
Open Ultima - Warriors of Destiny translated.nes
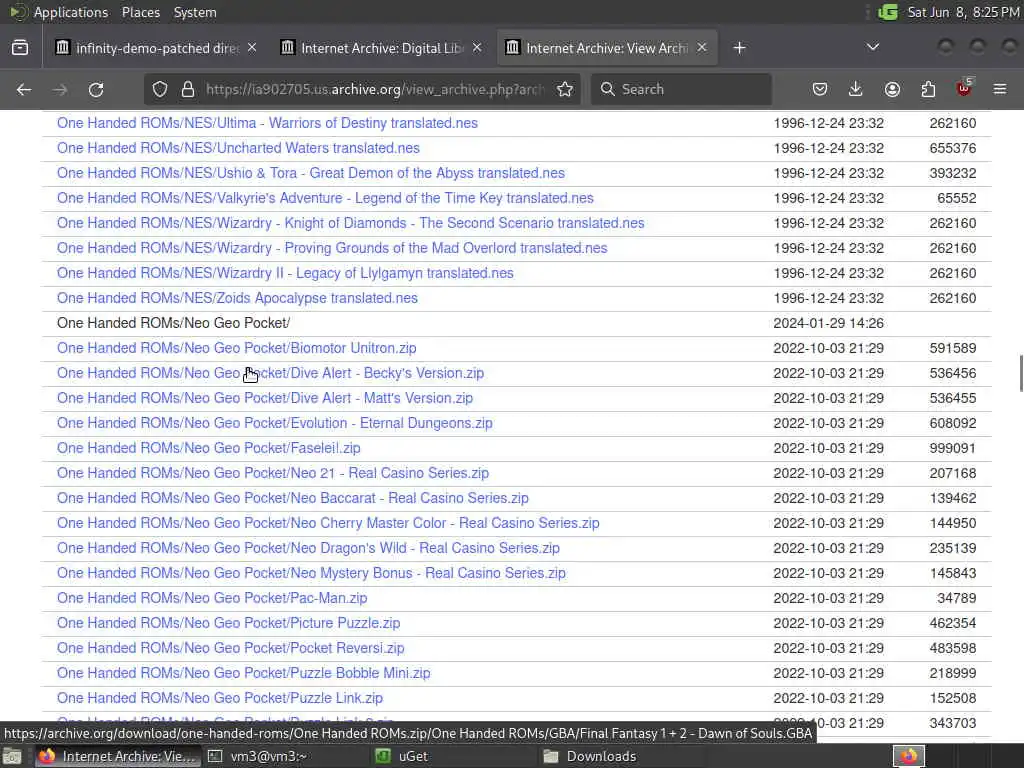click(267, 123)
